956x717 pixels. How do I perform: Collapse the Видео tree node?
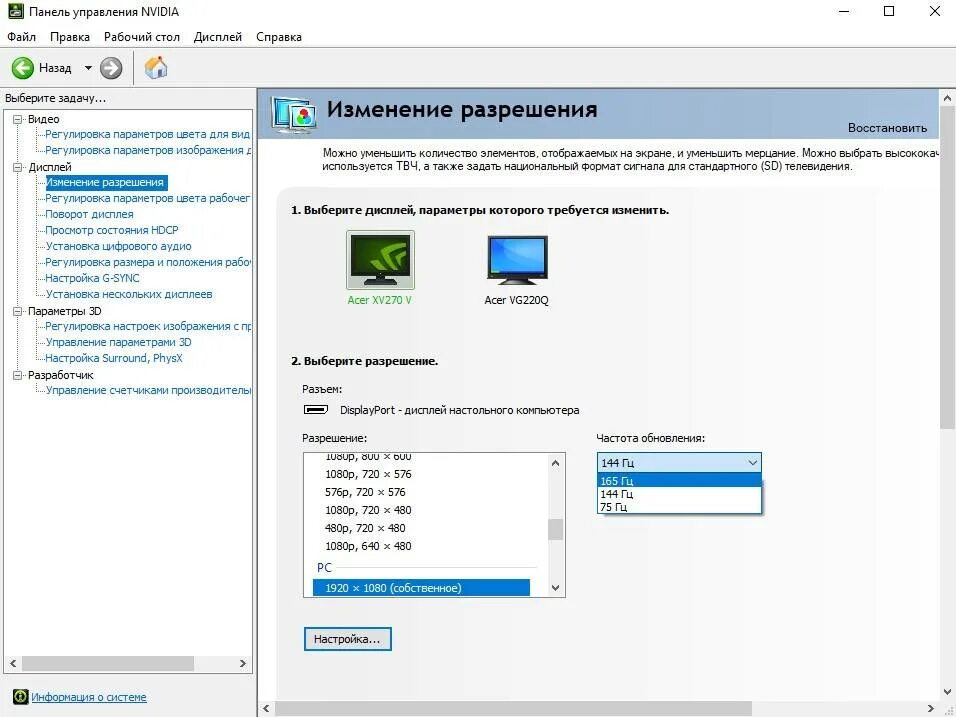point(18,119)
